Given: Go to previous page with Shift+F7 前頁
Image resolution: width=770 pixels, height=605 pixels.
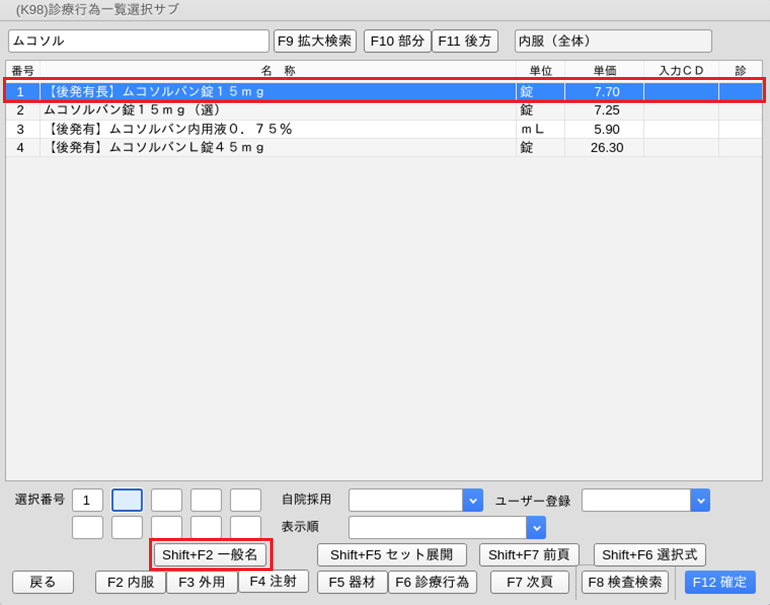Looking at the screenshot, I should point(529,554).
